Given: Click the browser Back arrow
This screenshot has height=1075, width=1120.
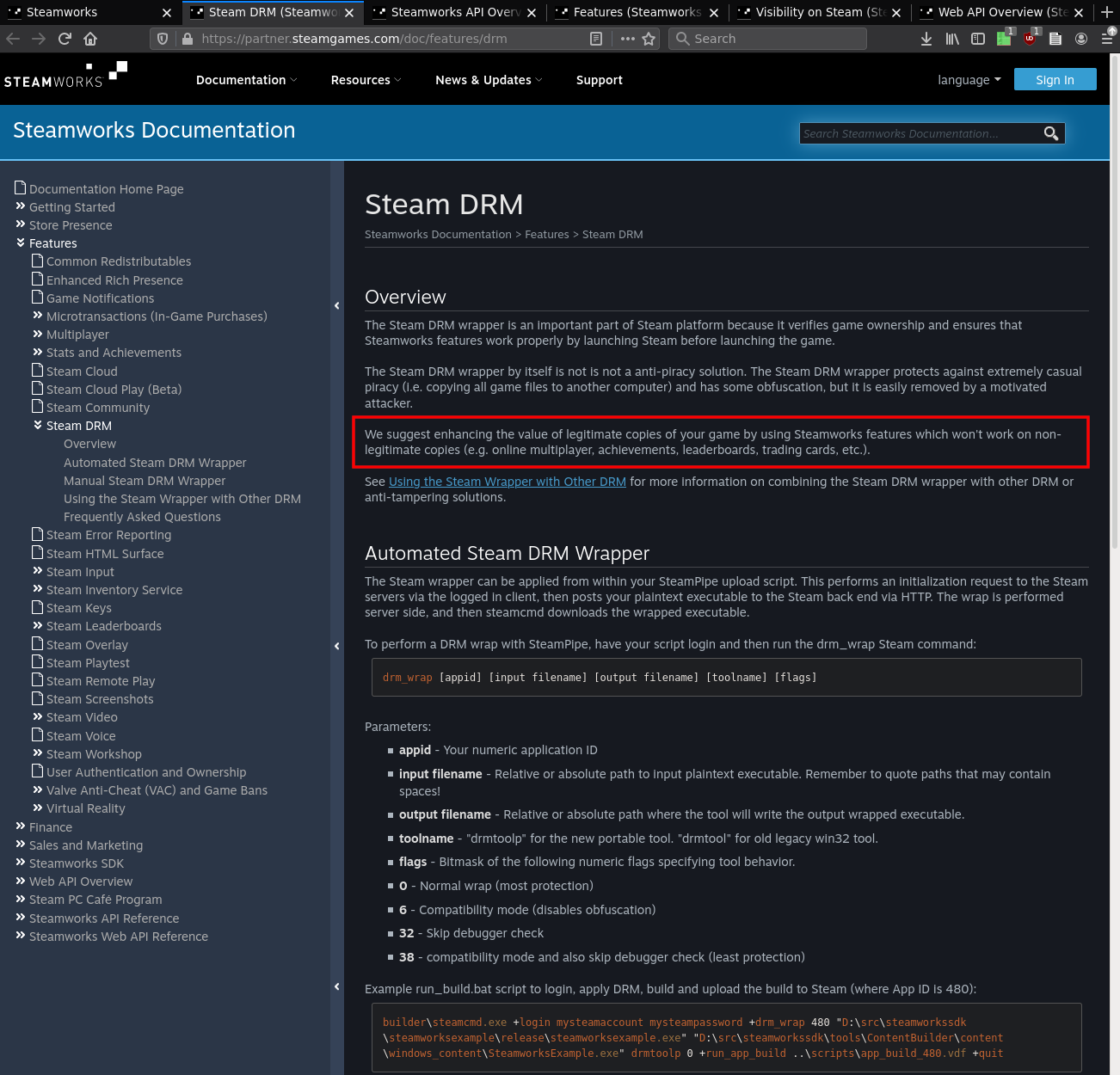Looking at the screenshot, I should (x=13, y=39).
